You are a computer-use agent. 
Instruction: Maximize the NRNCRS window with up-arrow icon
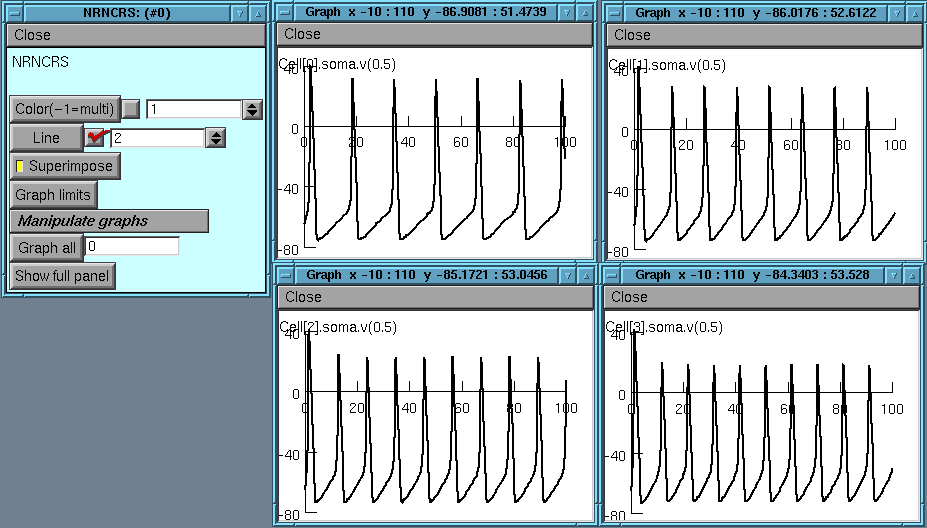[258, 13]
